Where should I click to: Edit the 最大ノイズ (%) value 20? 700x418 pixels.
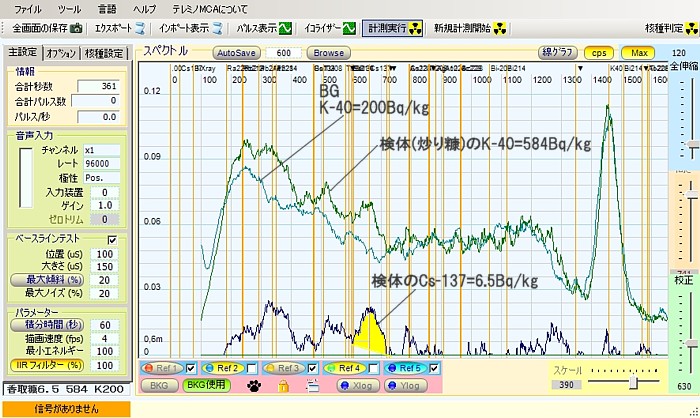point(105,293)
